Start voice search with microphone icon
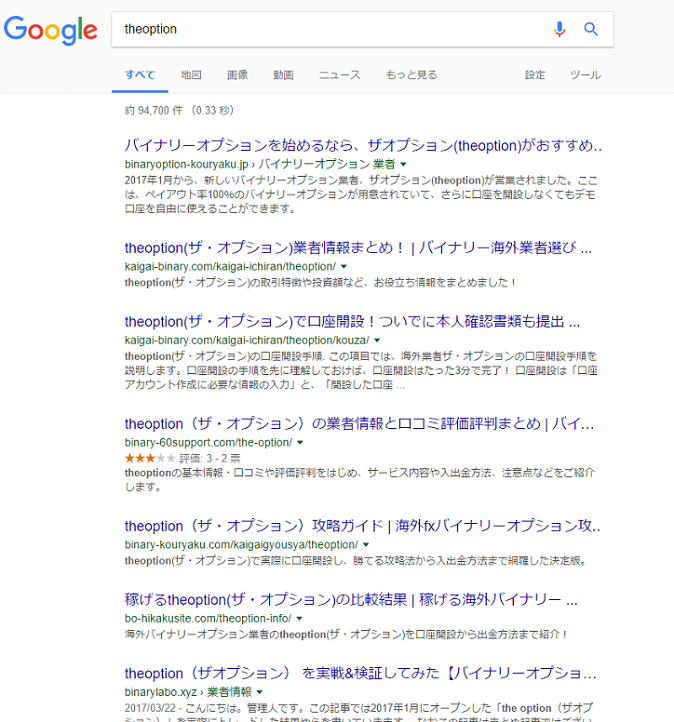The image size is (674, 722). click(559, 29)
